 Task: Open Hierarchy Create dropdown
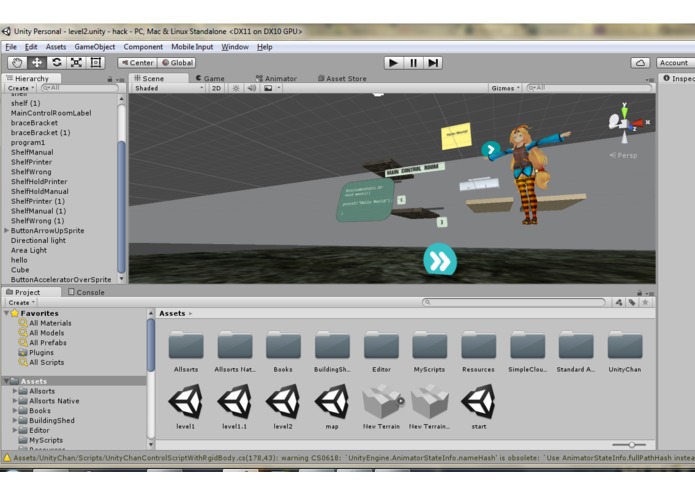(20, 88)
